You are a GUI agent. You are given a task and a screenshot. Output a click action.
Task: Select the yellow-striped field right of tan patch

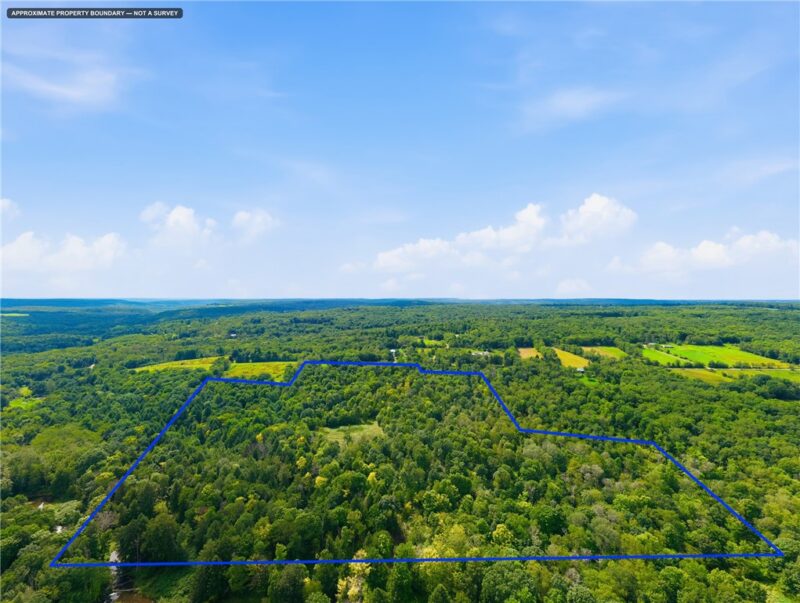[571, 358]
